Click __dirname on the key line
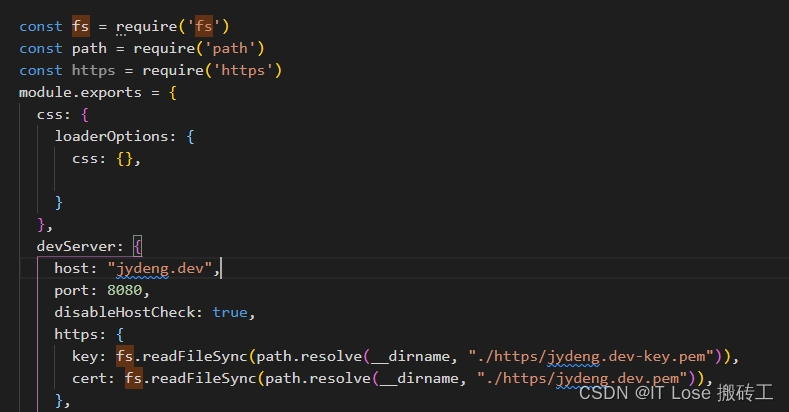This screenshot has height=412, width=789. (410, 357)
